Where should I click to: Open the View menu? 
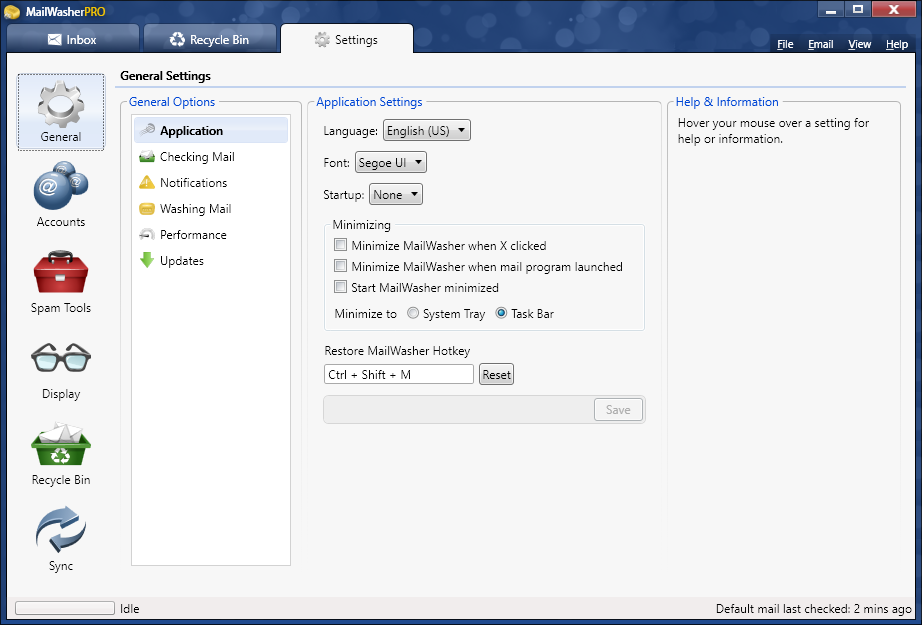[x=859, y=44]
